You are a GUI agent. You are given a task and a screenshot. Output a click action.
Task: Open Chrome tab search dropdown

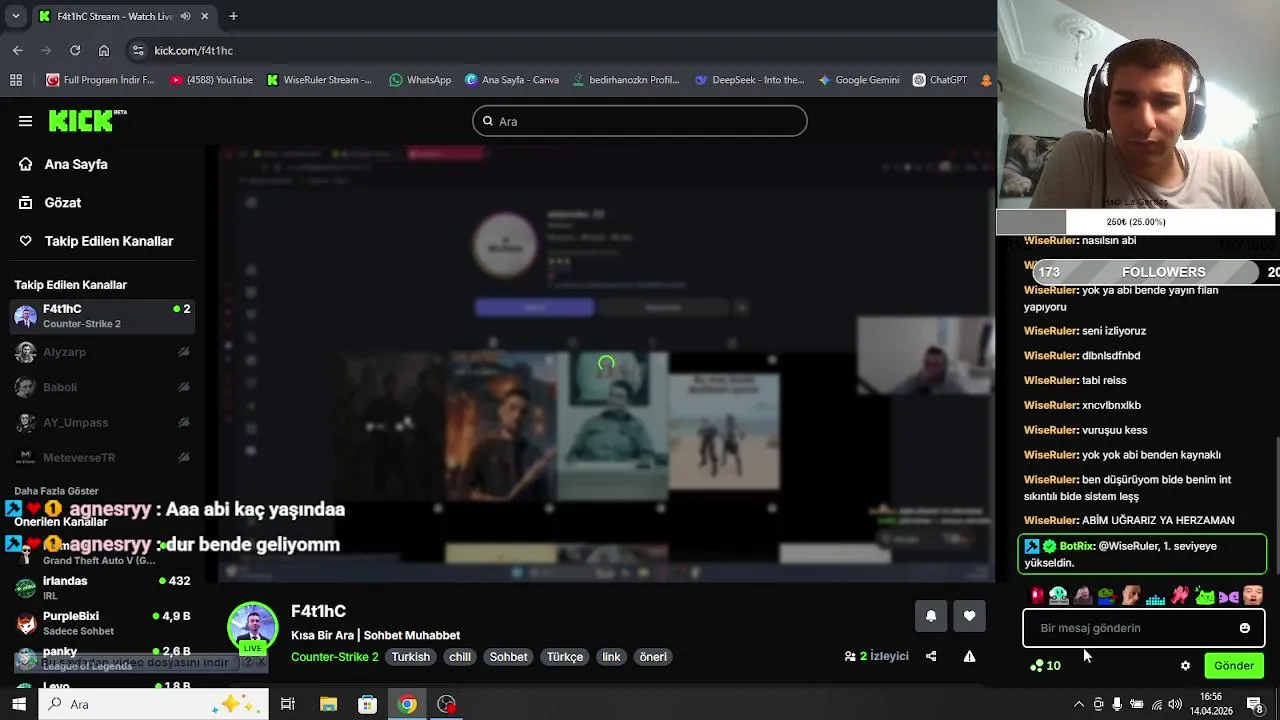15,16
